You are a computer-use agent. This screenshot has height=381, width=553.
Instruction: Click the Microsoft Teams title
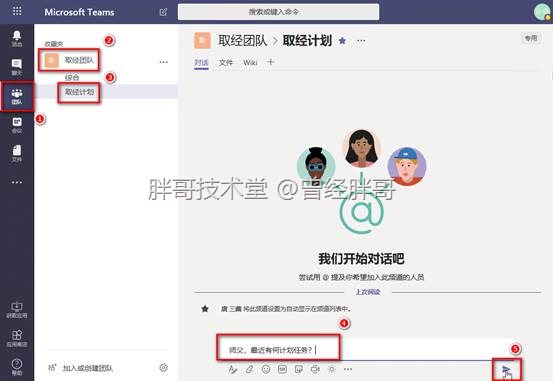79,12
